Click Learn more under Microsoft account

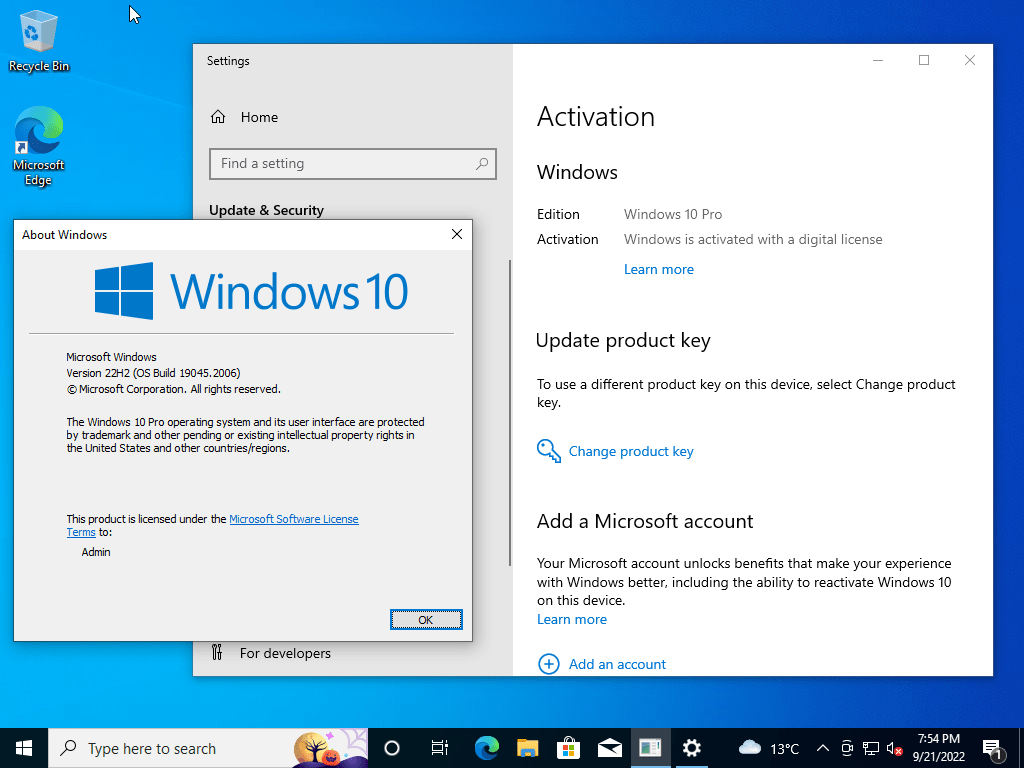571,619
